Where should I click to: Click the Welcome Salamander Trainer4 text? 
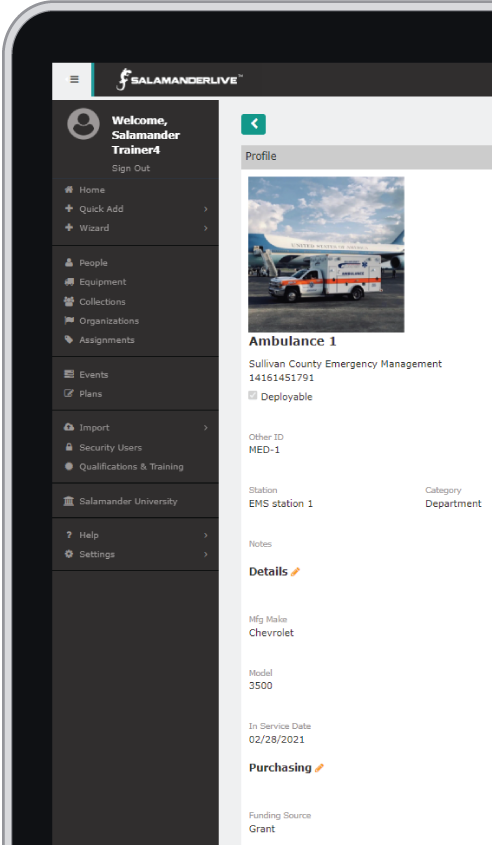pyautogui.click(x=145, y=135)
